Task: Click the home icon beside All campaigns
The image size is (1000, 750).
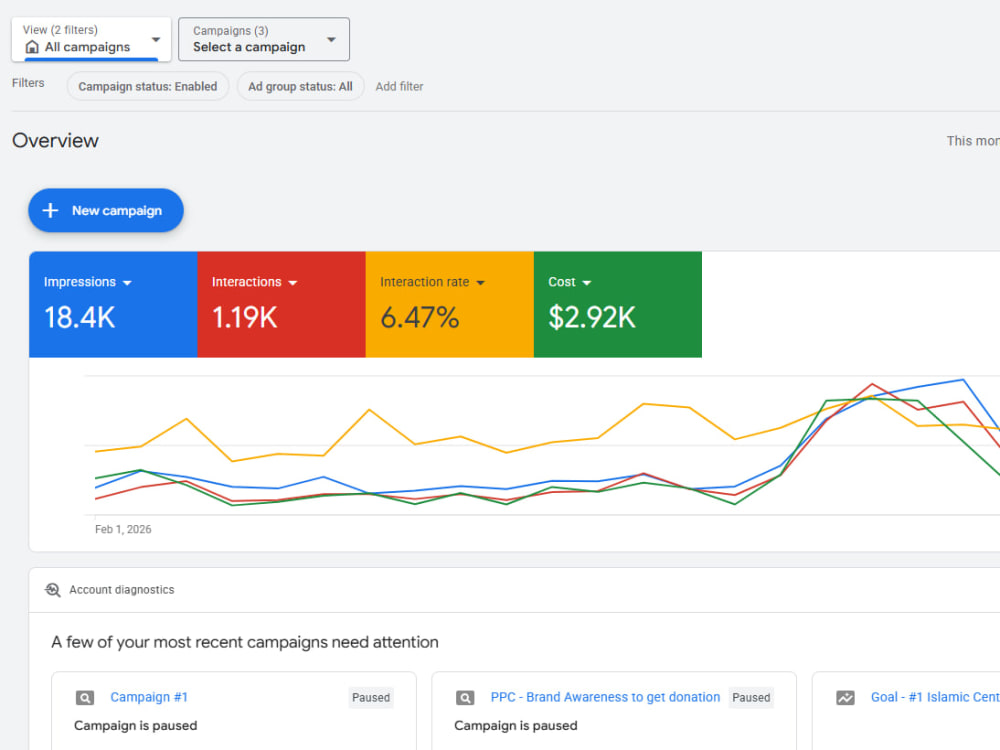Action: click(x=32, y=47)
